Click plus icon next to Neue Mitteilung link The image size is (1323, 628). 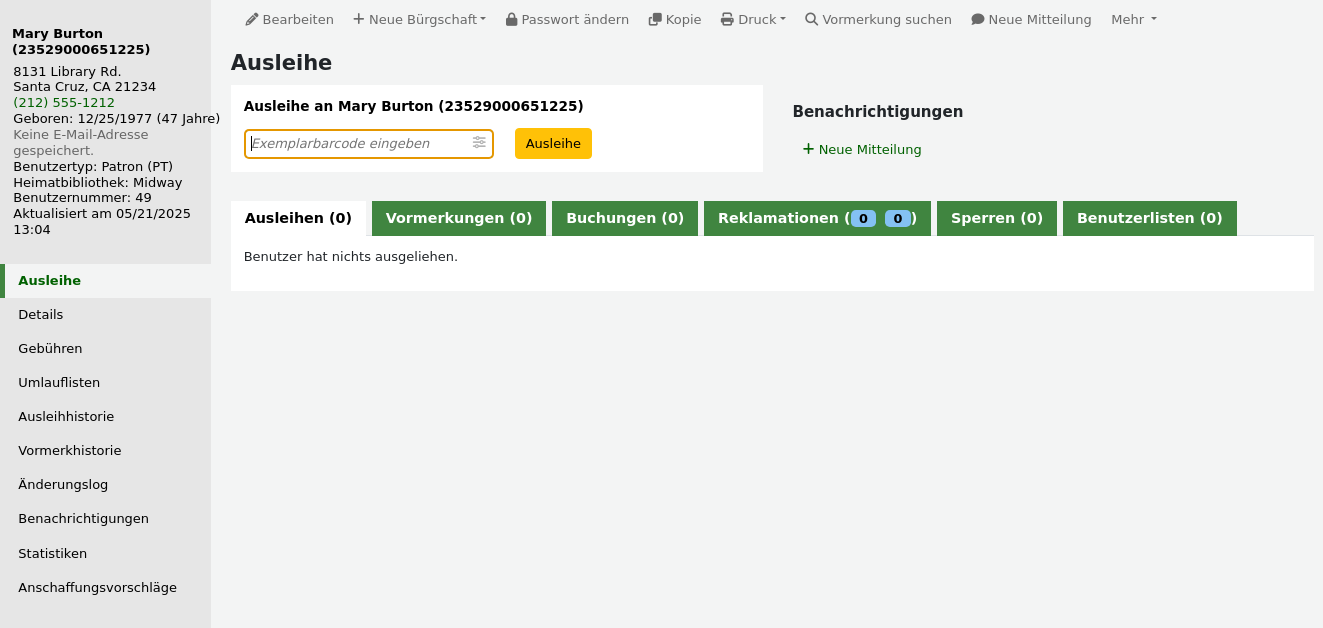808,149
